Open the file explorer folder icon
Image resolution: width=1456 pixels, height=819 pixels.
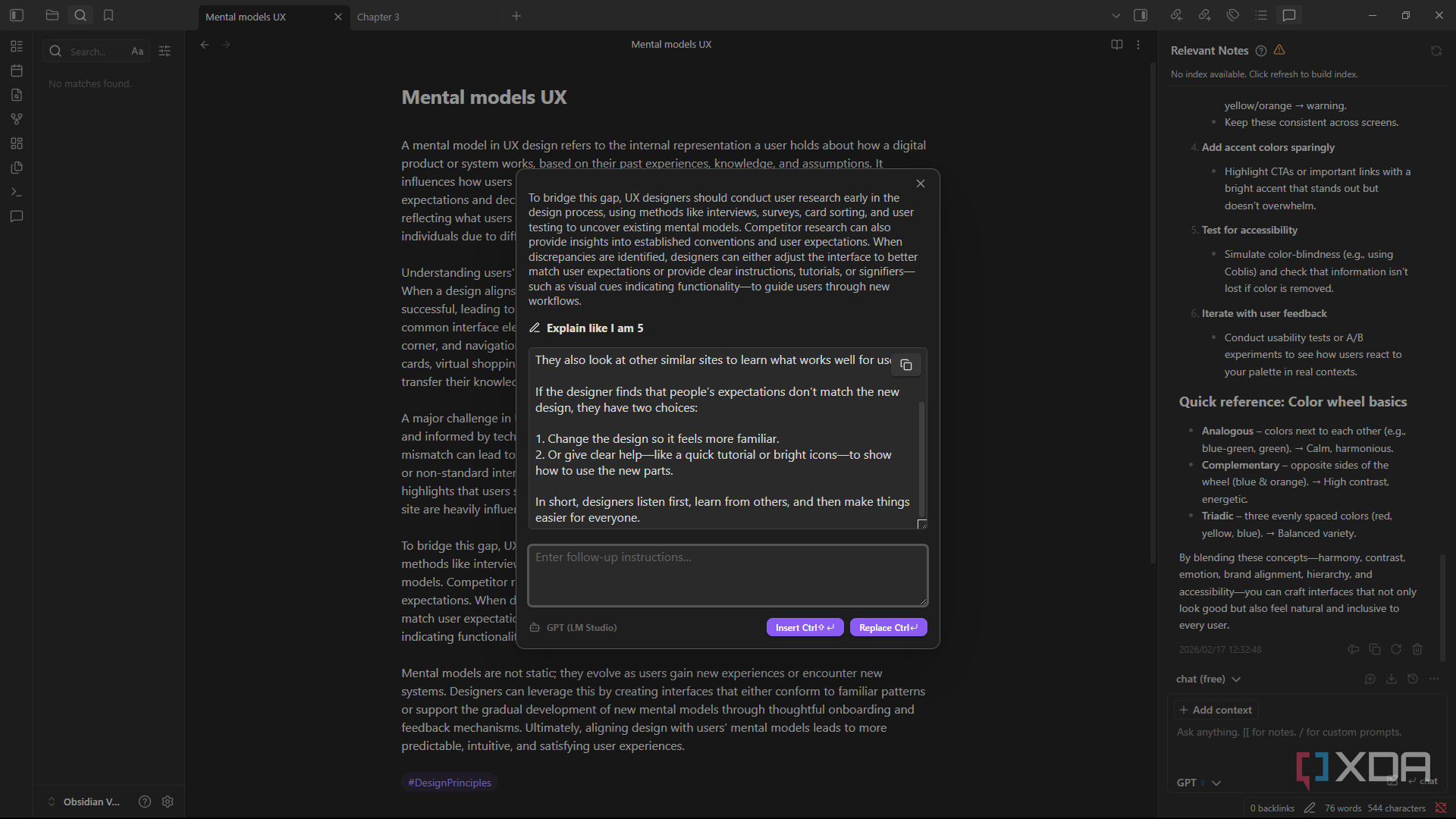point(52,15)
